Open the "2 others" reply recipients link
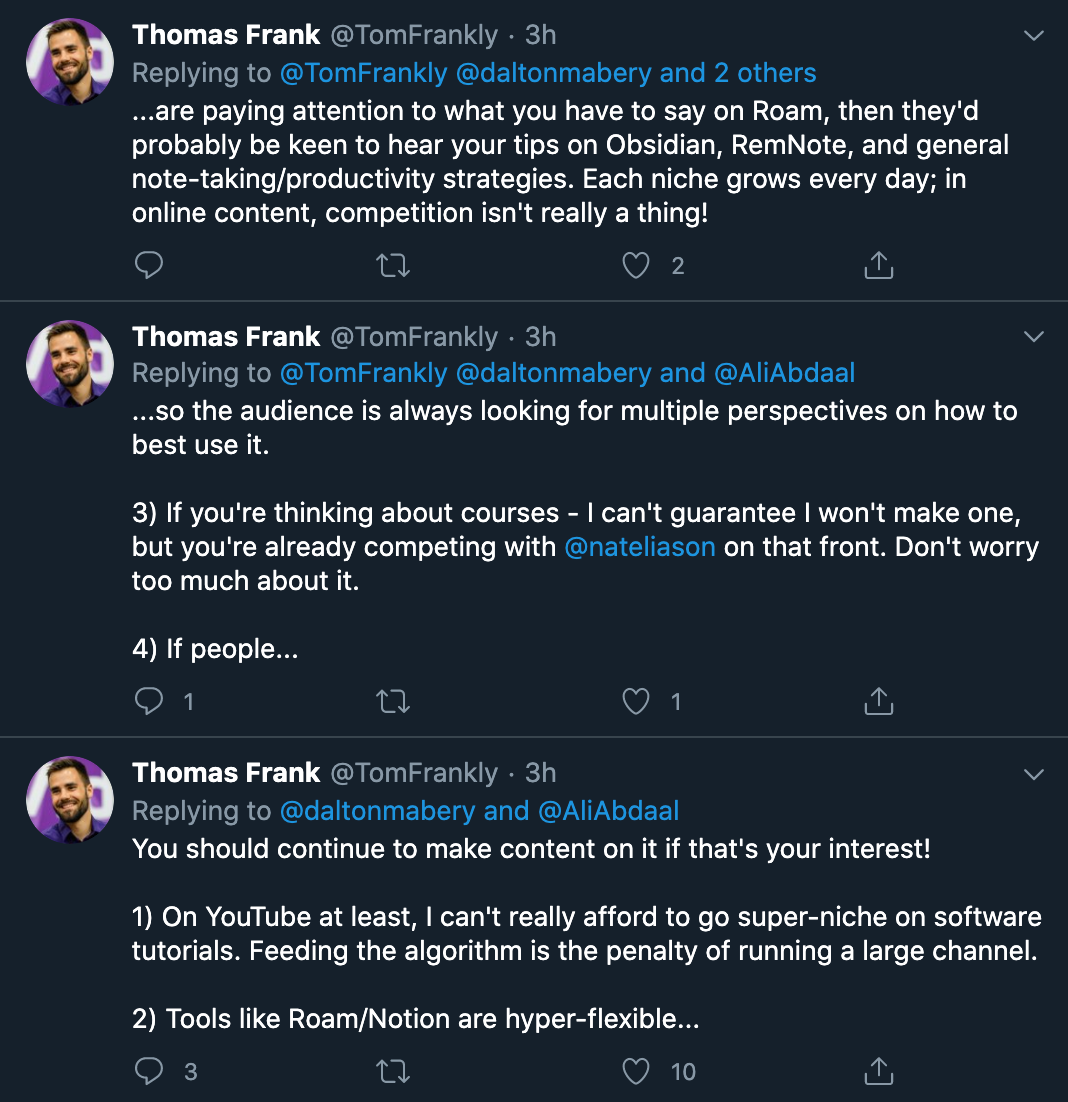The height and width of the screenshot is (1102, 1068). click(x=765, y=72)
